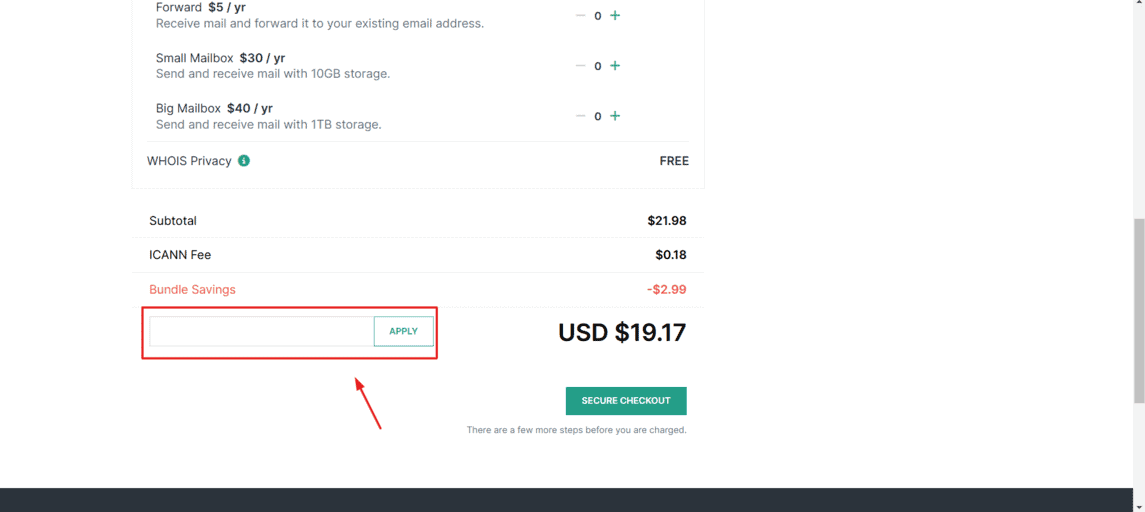Click the Bundle Savings label
The height and width of the screenshot is (512, 1145).
point(192,289)
